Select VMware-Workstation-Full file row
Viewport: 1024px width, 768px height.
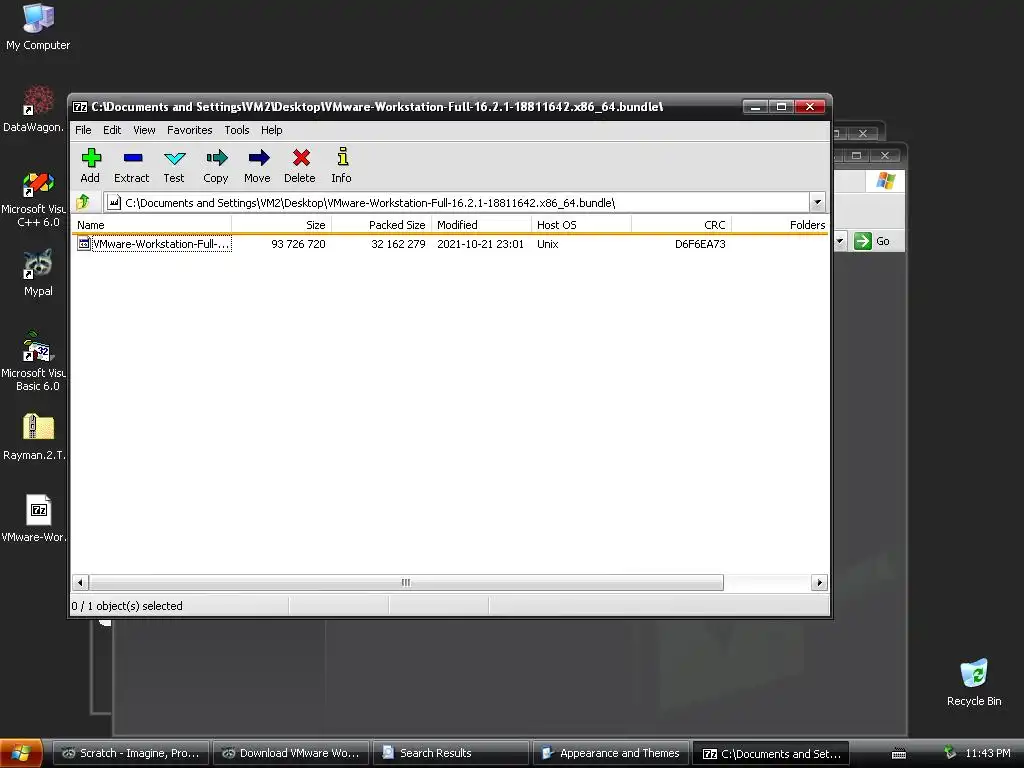click(x=451, y=244)
